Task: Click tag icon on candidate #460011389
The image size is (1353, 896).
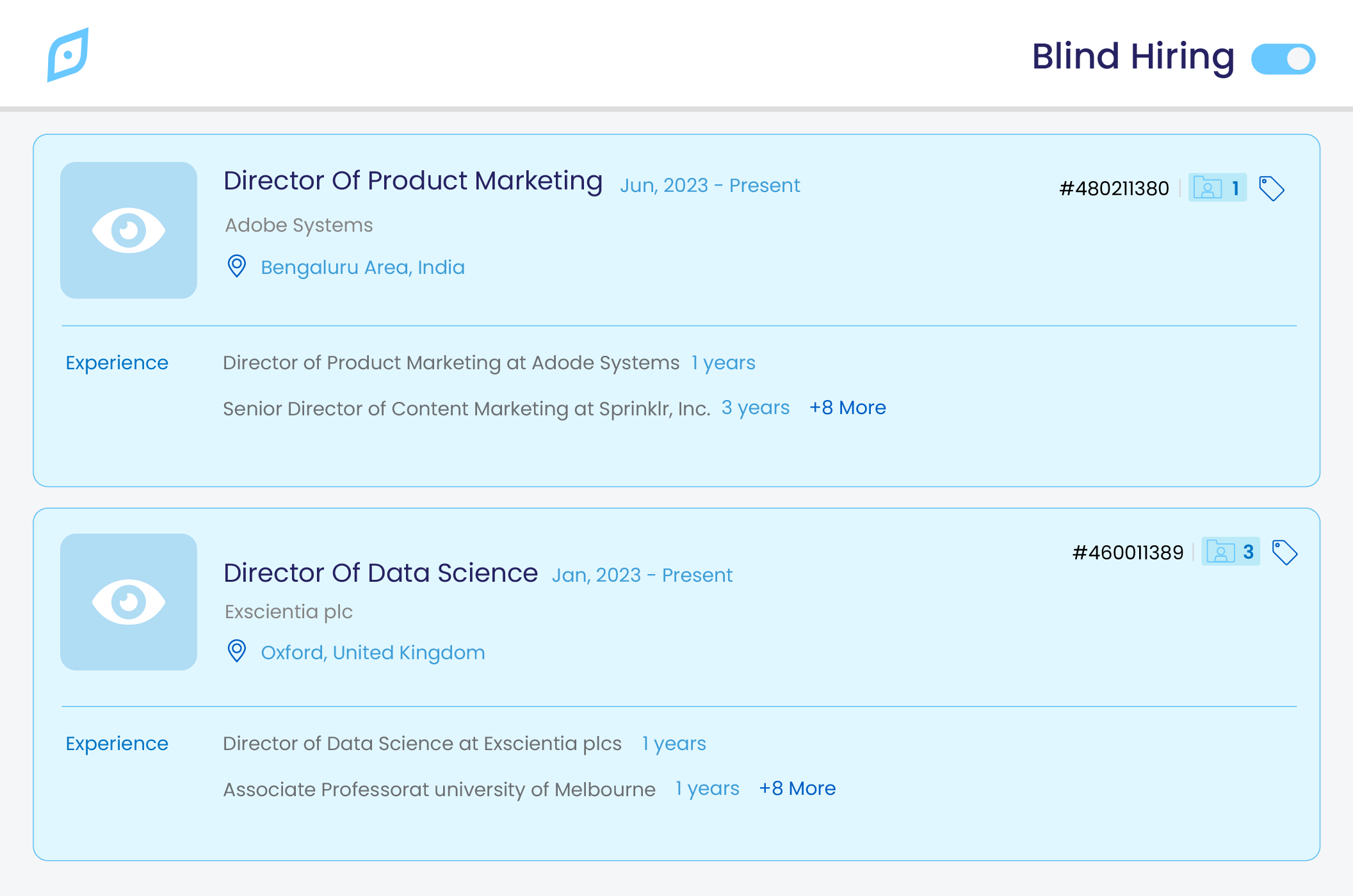Action: coord(1284,552)
